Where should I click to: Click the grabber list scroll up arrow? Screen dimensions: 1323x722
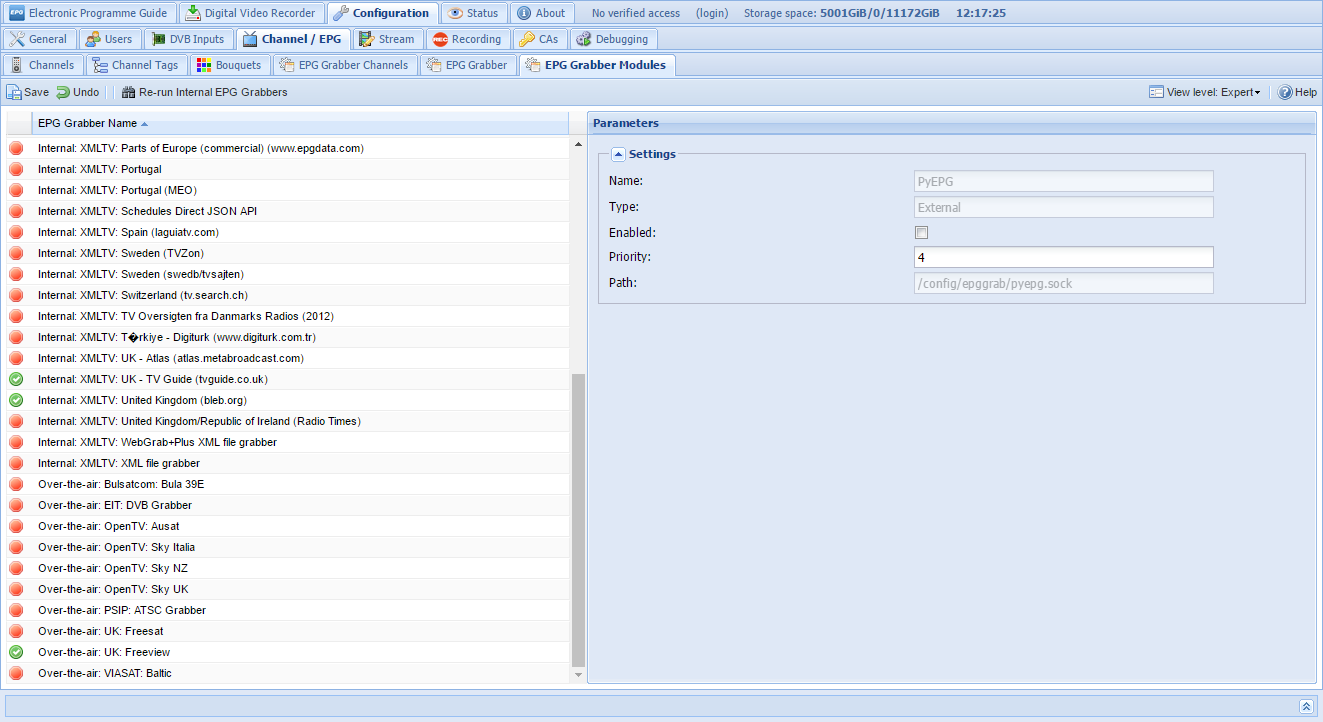(x=578, y=144)
